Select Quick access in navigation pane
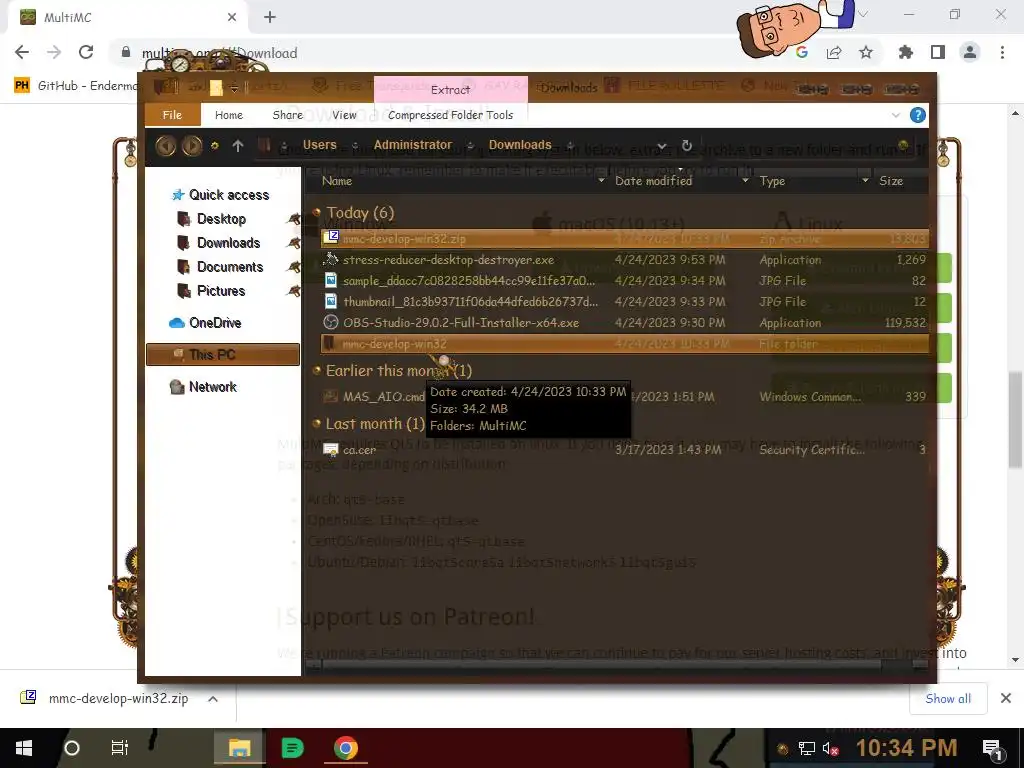 229,195
